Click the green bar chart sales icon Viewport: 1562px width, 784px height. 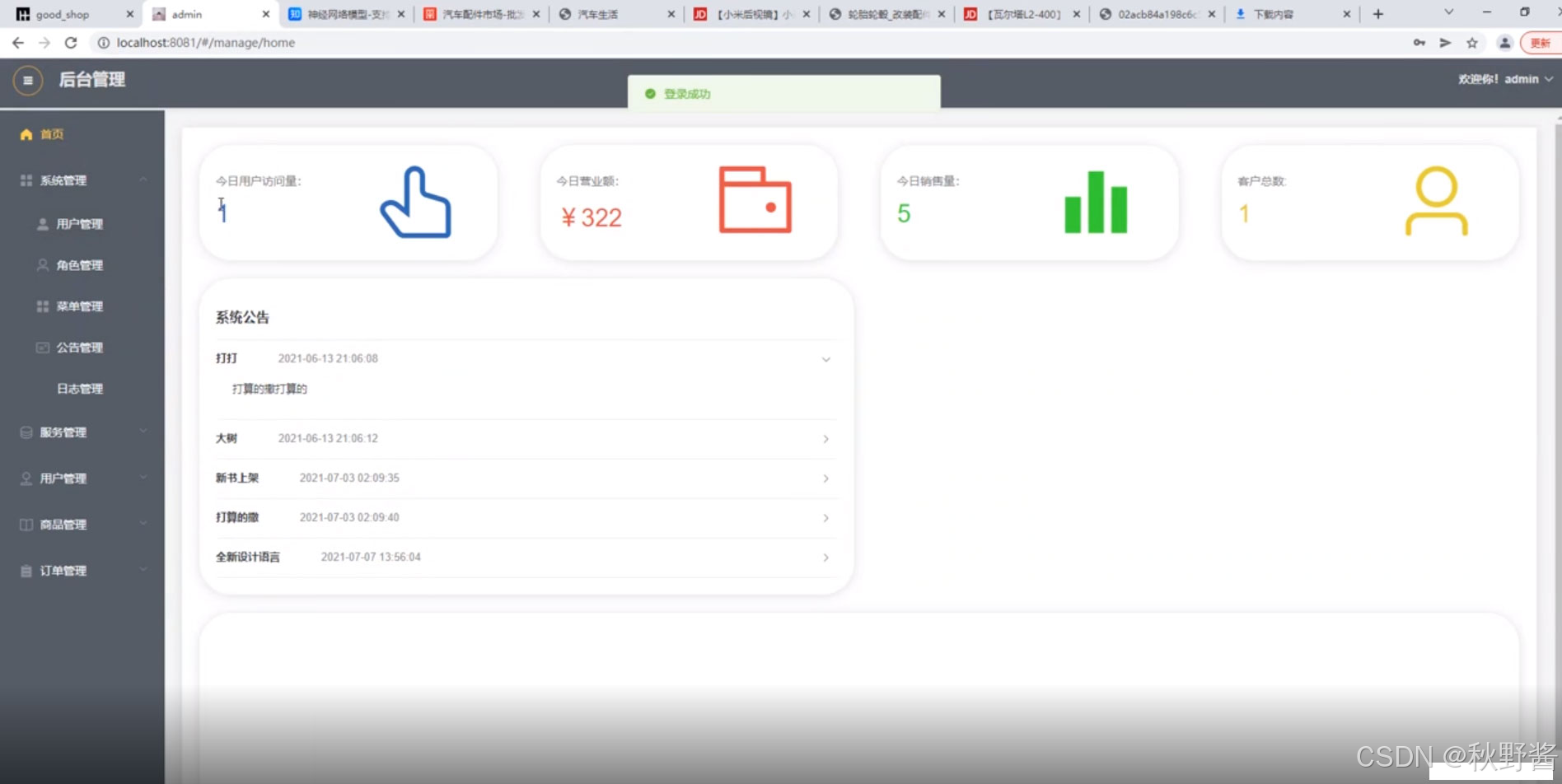(x=1096, y=203)
